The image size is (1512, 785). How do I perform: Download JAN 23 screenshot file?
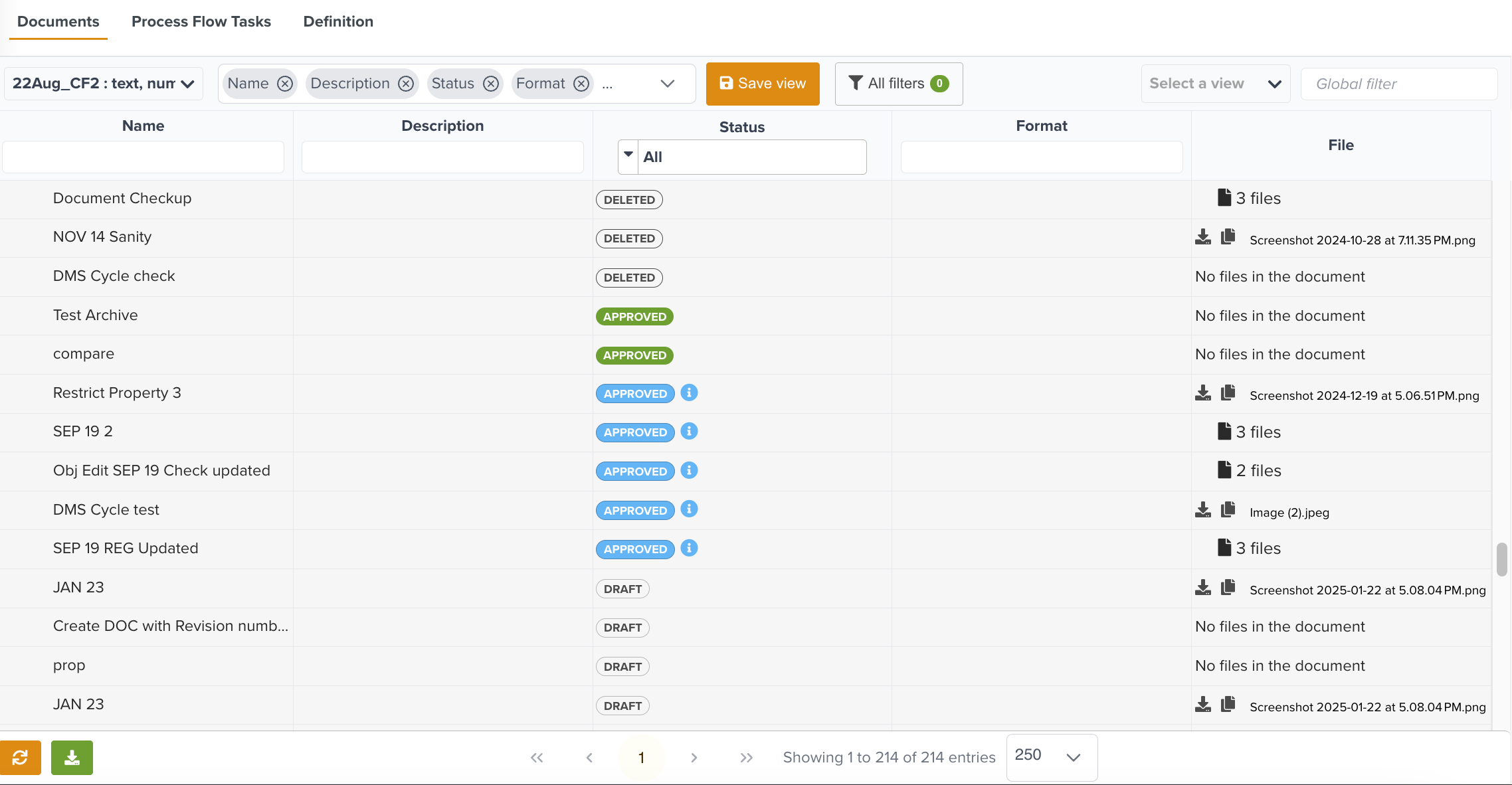(1202, 587)
